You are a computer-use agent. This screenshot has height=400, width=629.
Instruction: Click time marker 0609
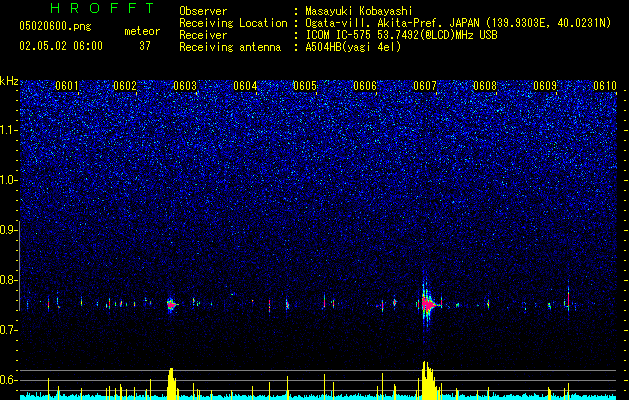coord(545,86)
